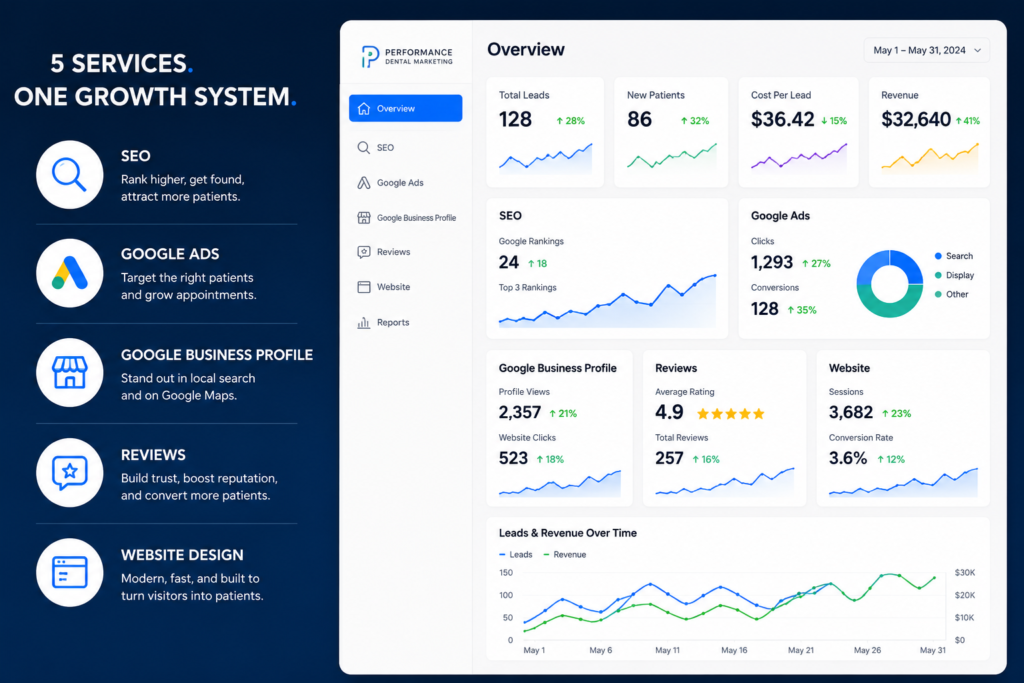Click the large Website Design browser icon
This screenshot has width=1024, height=683.
pos(69,573)
